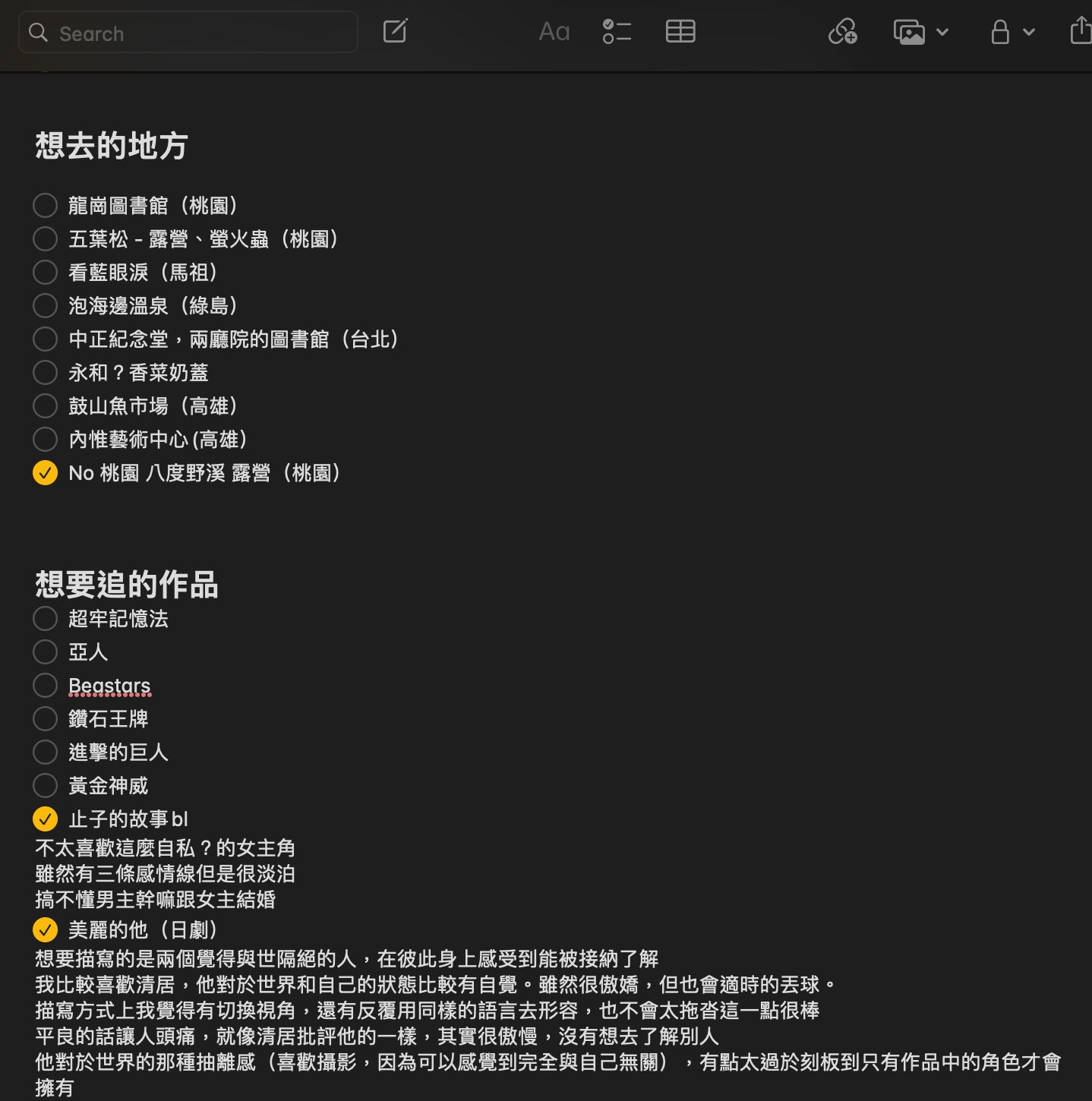The width and height of the screenshot is (1092, 1101).
Task: Uncheck 美麗的他（日劇）item
Action: (46, 929)
